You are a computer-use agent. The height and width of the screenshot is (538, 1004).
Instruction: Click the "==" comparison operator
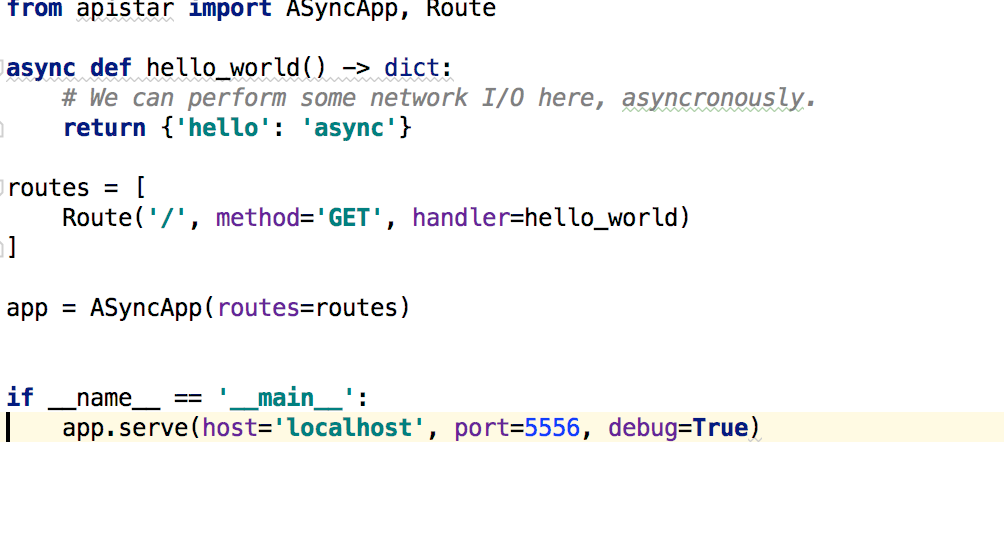tap(188, 398)
